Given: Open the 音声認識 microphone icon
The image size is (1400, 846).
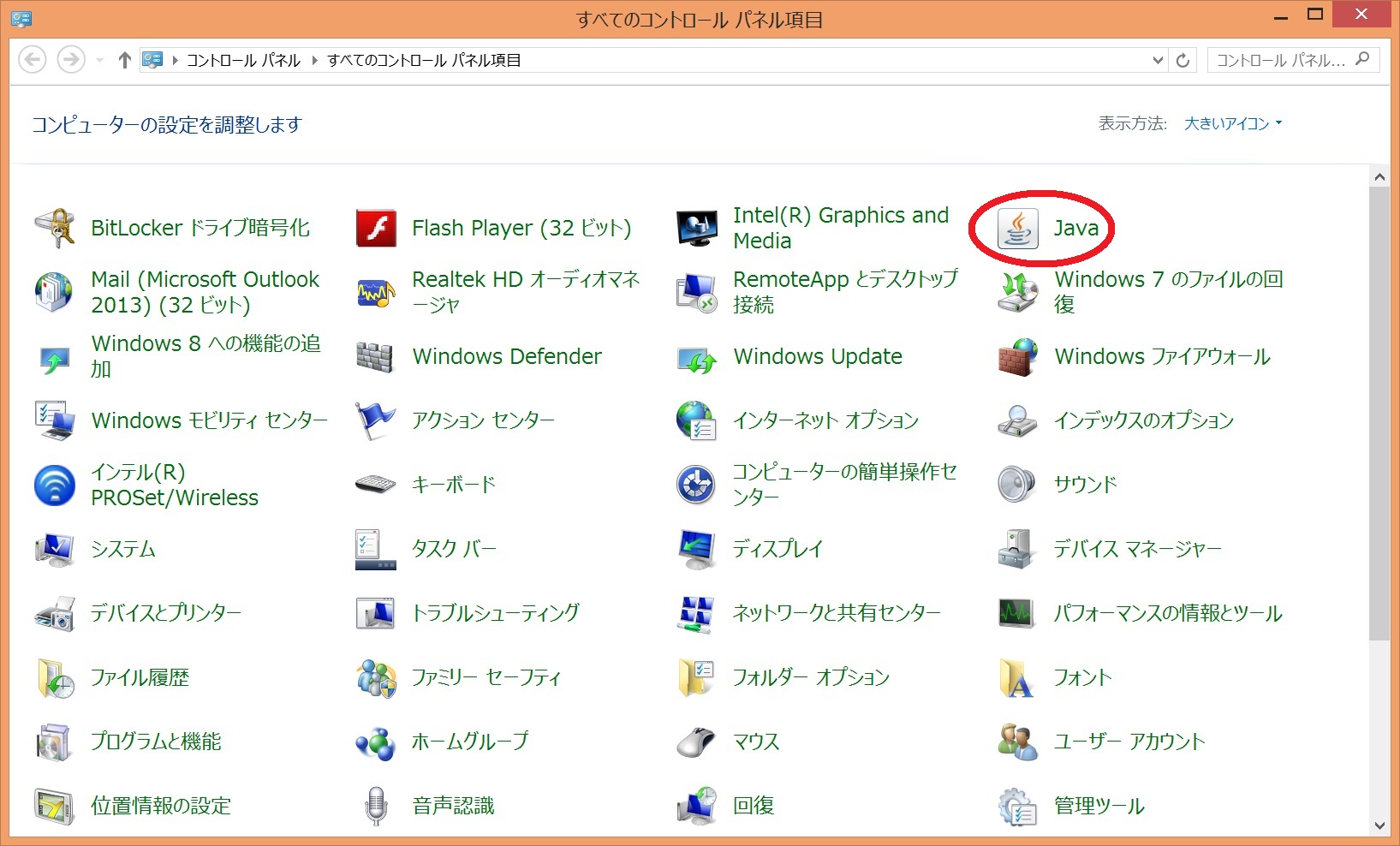Looking at the screenshot, I should [376, 806].
